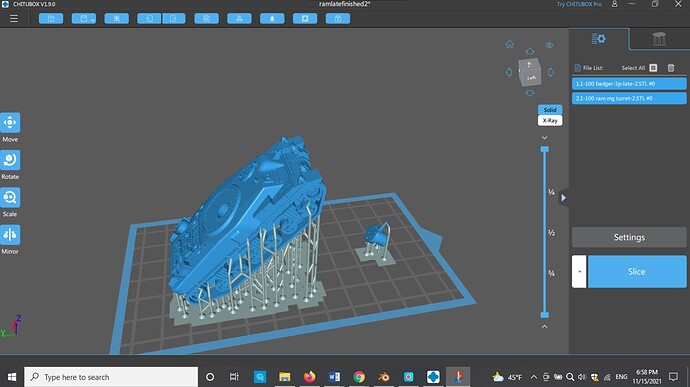This screenshot has width=690, height=387.
Task: Step layer slider down with the top chevron
Action: point(545,138)
